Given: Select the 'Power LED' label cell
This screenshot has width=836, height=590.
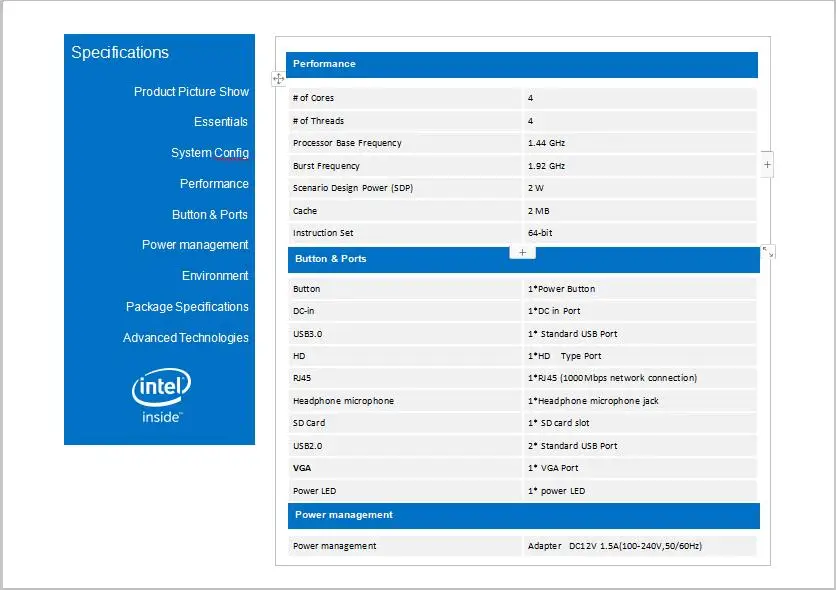Looking at the screenshot, I should pos(405,491).
